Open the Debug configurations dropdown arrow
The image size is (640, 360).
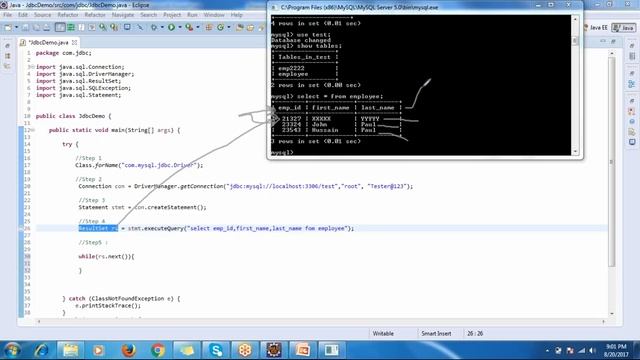click(x=162, y=27)
